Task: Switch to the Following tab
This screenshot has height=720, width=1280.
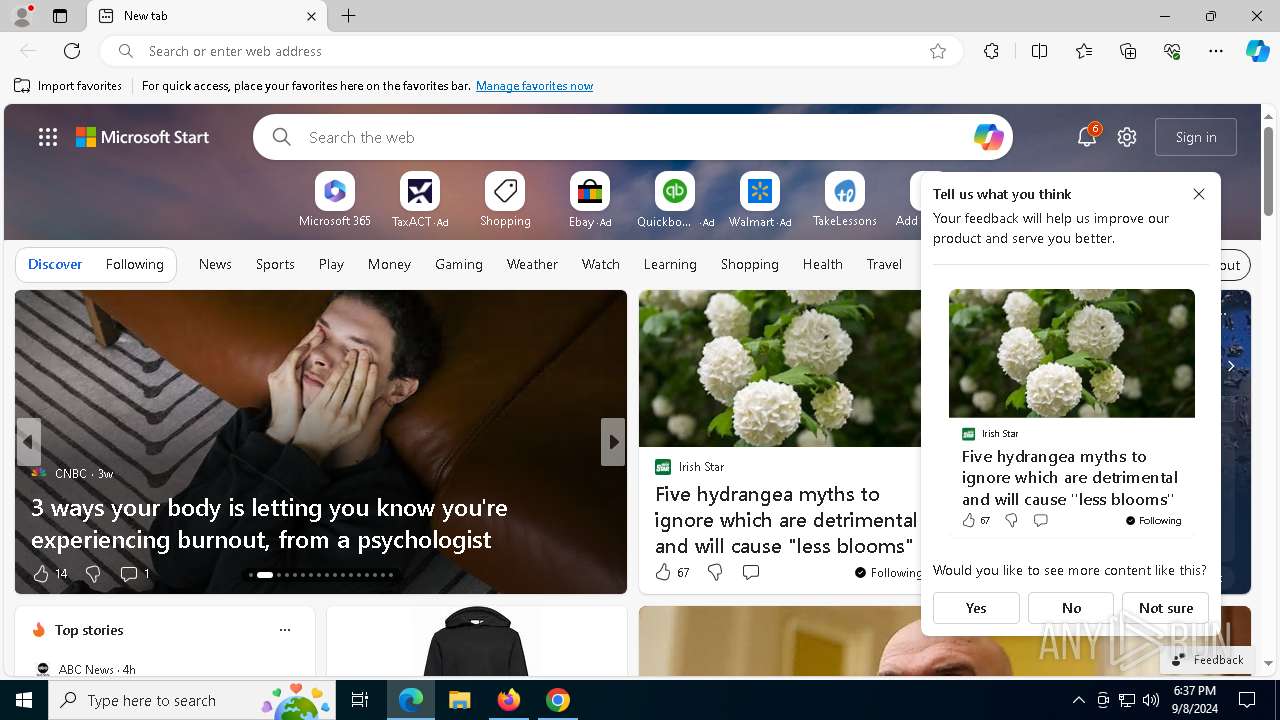Action: pyautogui.click(x=134, y=264)
